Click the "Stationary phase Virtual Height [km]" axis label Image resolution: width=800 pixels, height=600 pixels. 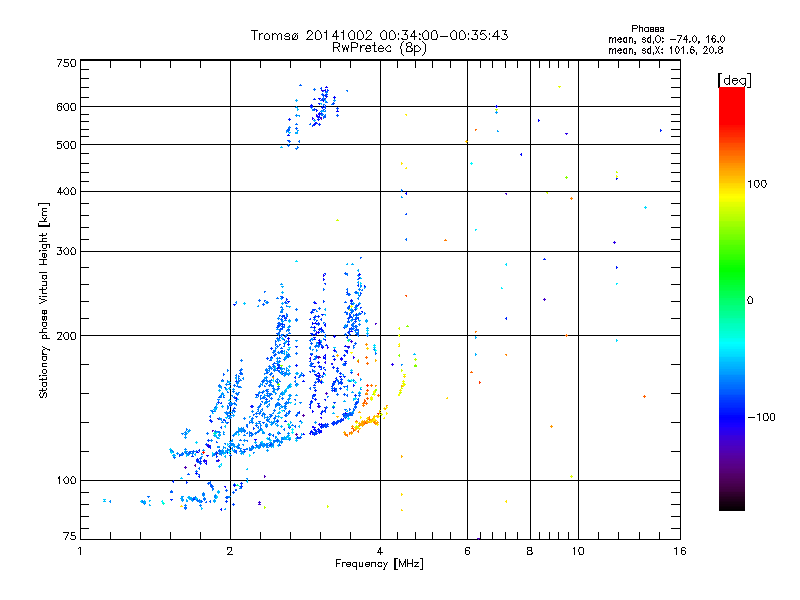click(43, 300)
